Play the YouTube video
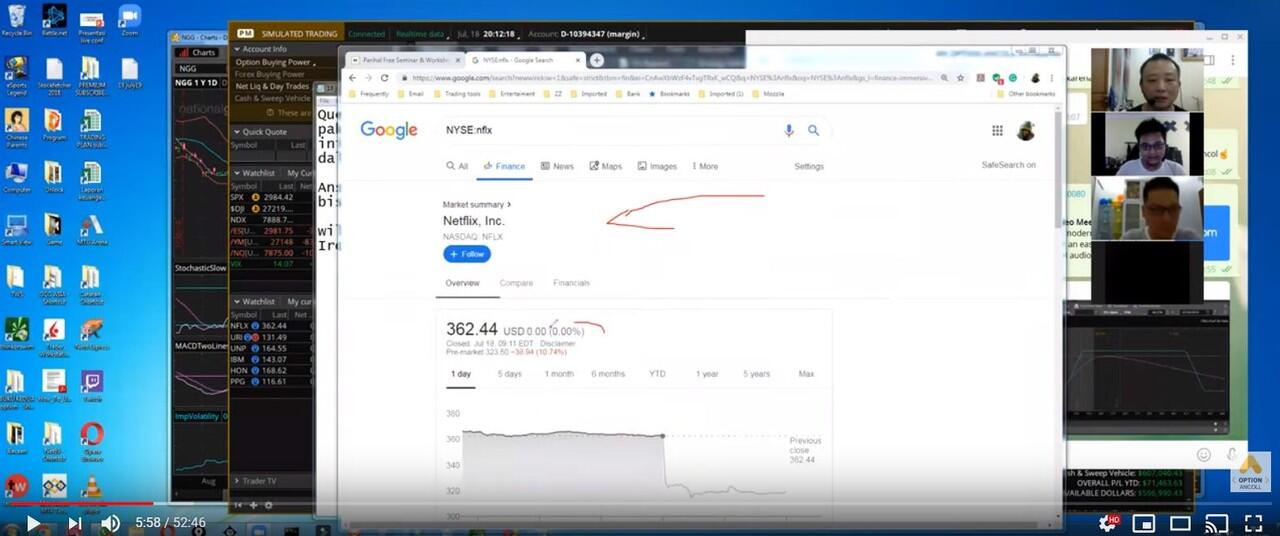 click(x=33, y=523)
